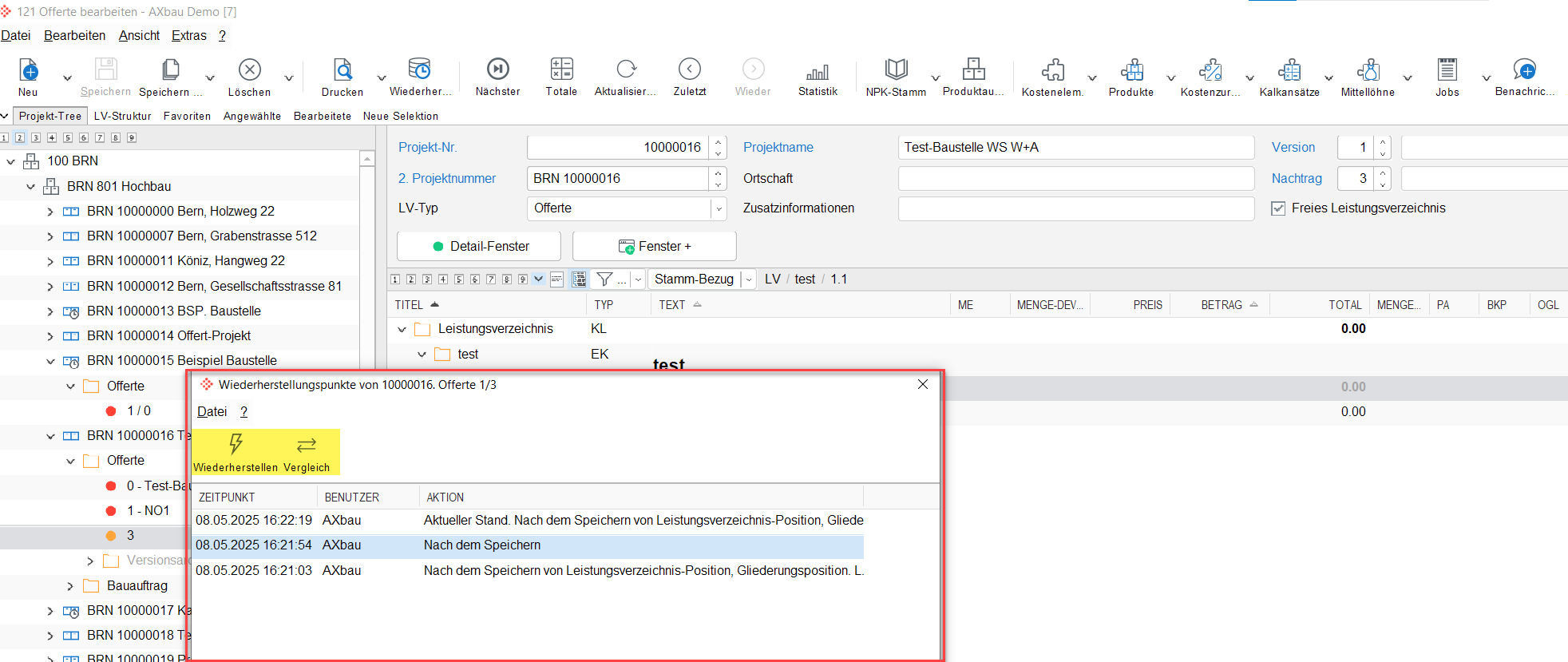The height and width of the screenshot is (662, 1568).
Task: Open Datei menu in Wiederherstellungspunkte dialog
Action: [212, 411]
